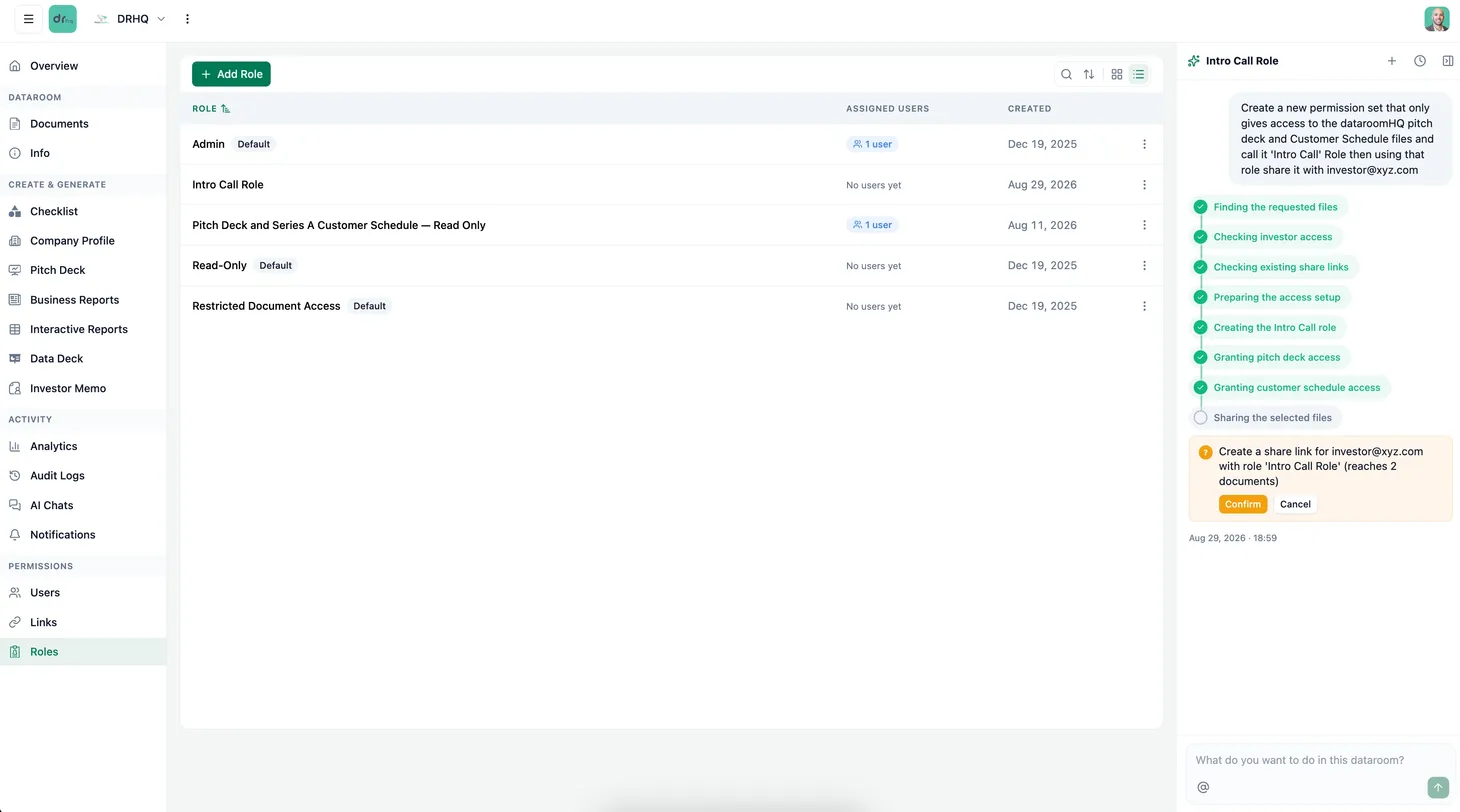Click the Business Reports icon
Viewport: 1460px width, 812px height.
[x=15, y=300]
